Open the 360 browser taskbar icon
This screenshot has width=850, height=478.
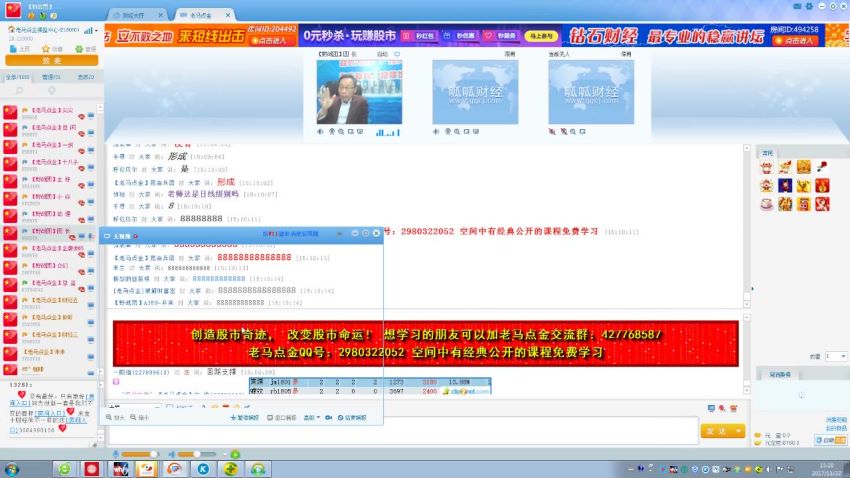65,469
